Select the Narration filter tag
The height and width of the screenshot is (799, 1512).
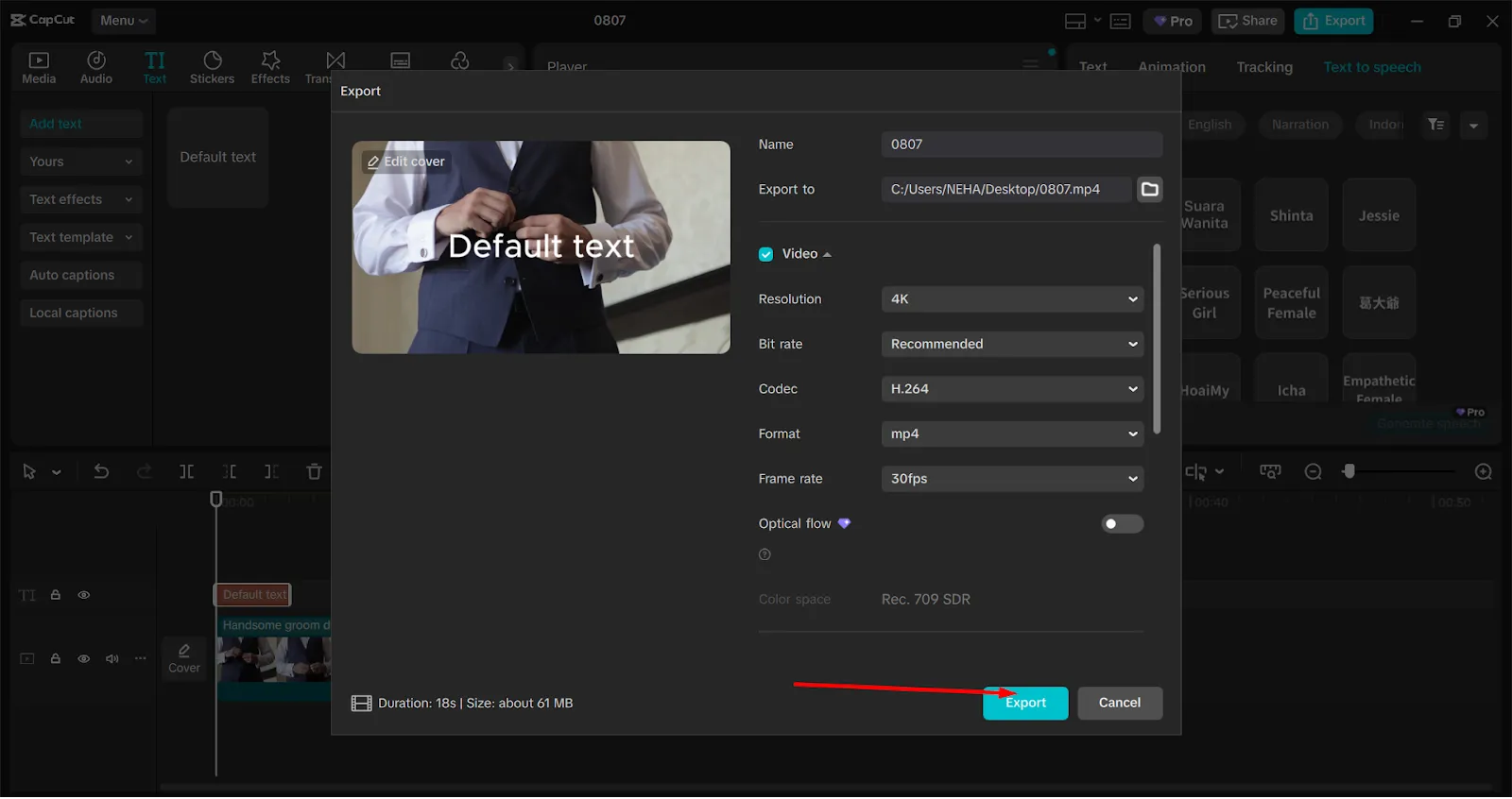[1299, 125]
